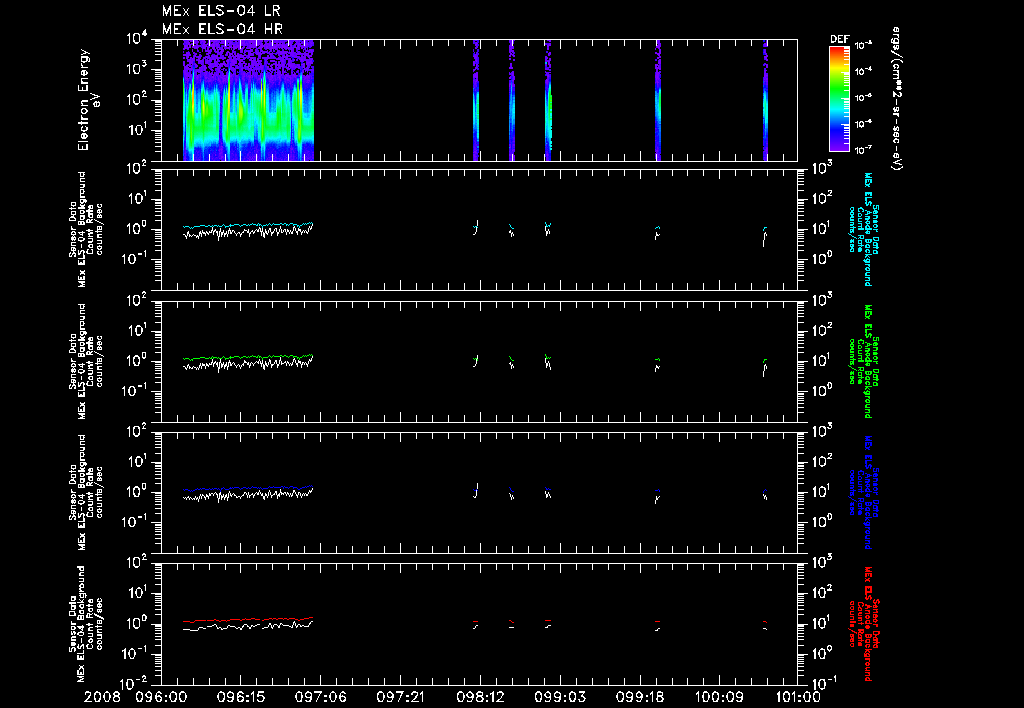
Task: Click the '097:06' time axis label
Action: 320,698
